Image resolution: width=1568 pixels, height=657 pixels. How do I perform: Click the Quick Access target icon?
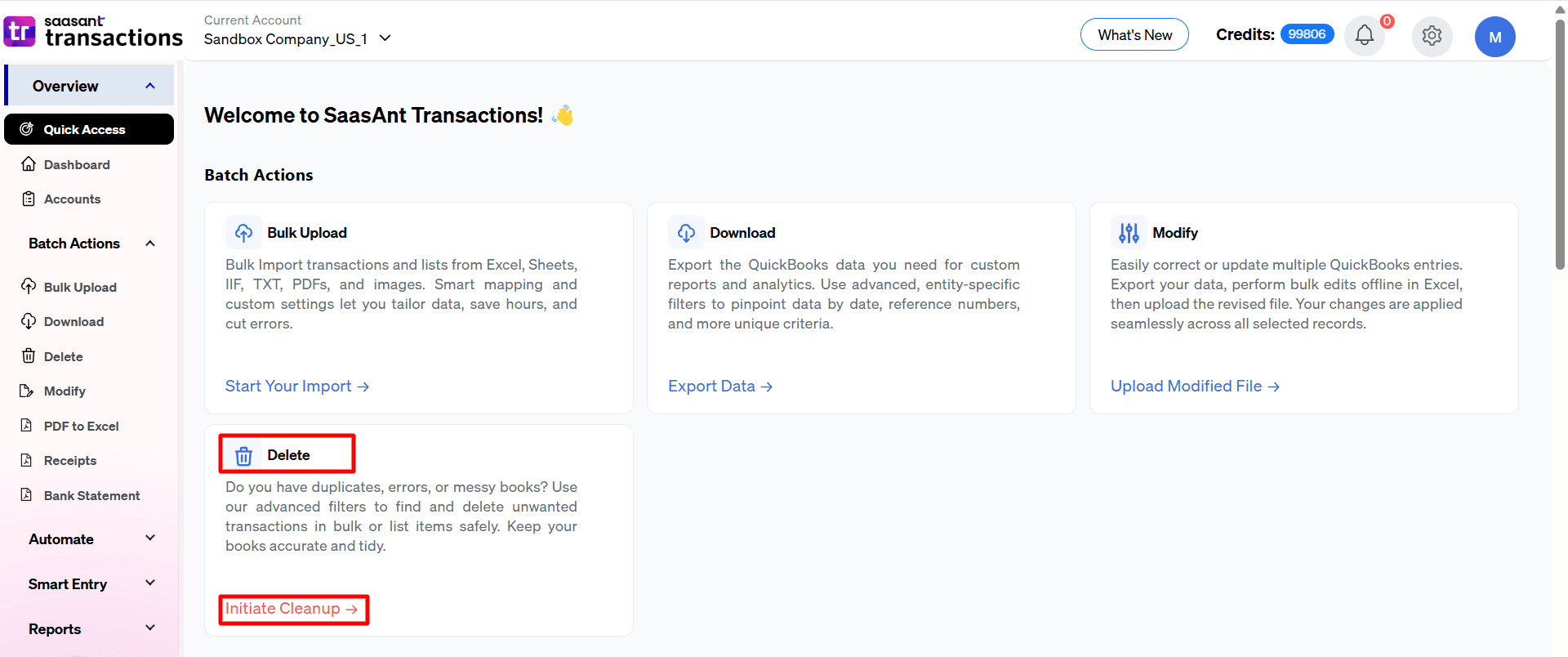point(27,129)
